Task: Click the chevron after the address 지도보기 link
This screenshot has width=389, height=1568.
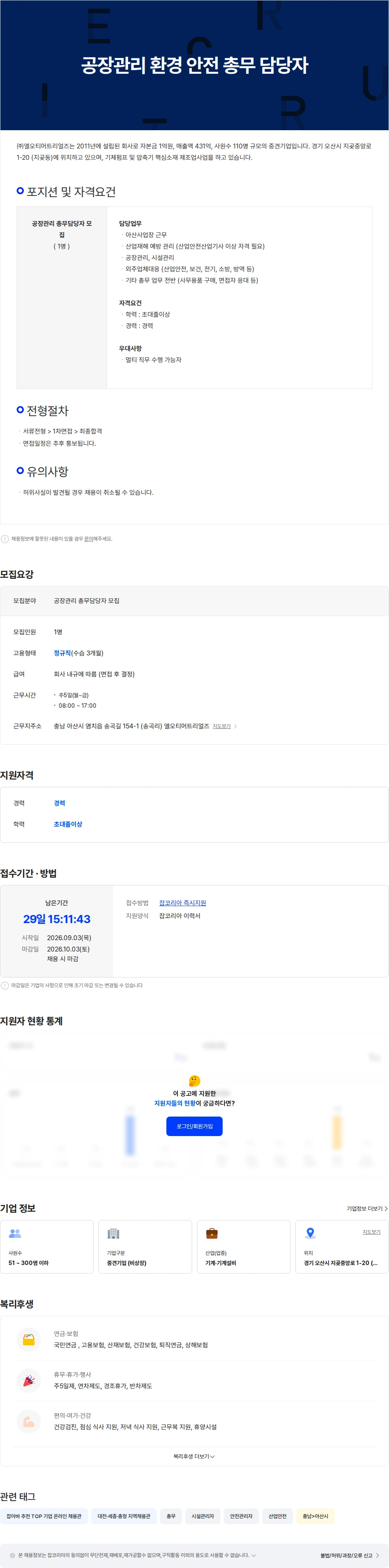Action: coord(235,726)
